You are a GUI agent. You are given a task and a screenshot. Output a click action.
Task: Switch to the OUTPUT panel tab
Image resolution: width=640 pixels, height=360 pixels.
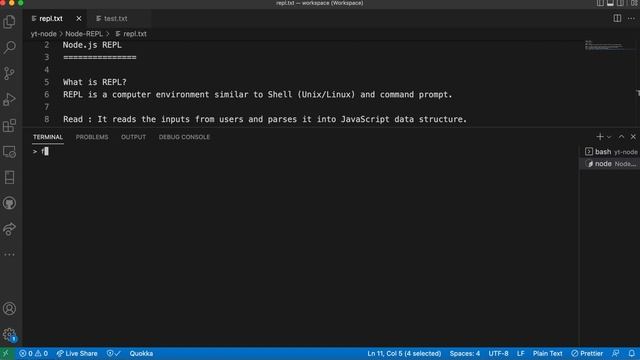pos(133,137)
